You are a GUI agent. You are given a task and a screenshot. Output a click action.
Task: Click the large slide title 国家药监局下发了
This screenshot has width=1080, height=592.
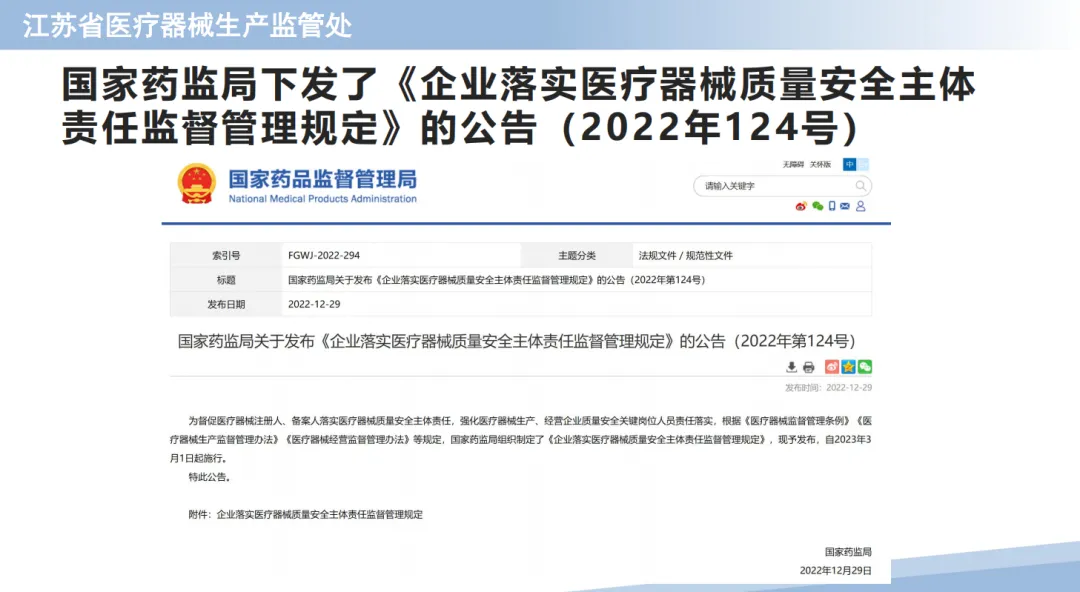[x=518, y=106]
